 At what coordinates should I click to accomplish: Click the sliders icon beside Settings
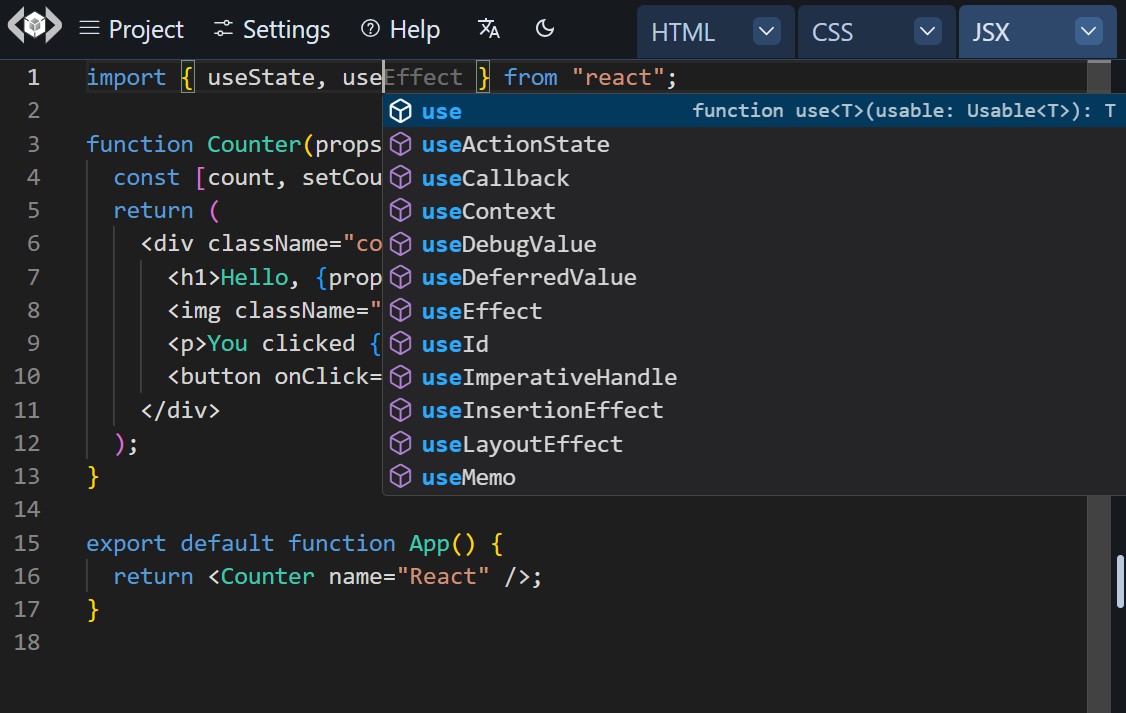[x=222, y=29]
